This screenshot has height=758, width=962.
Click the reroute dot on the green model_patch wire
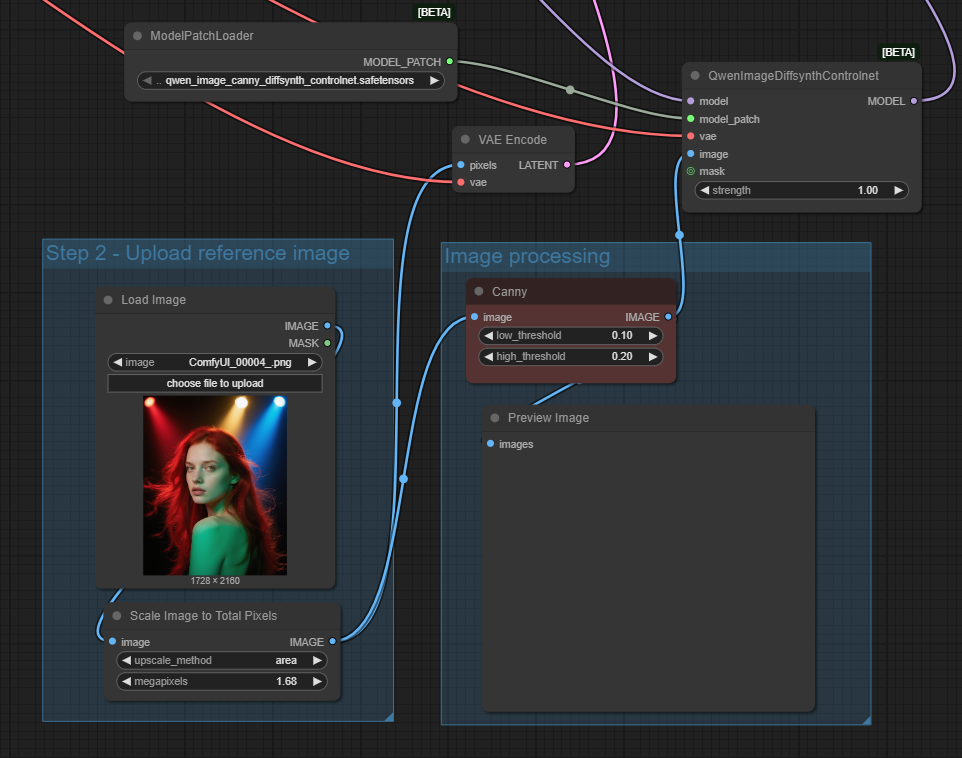tap(570, 90)
